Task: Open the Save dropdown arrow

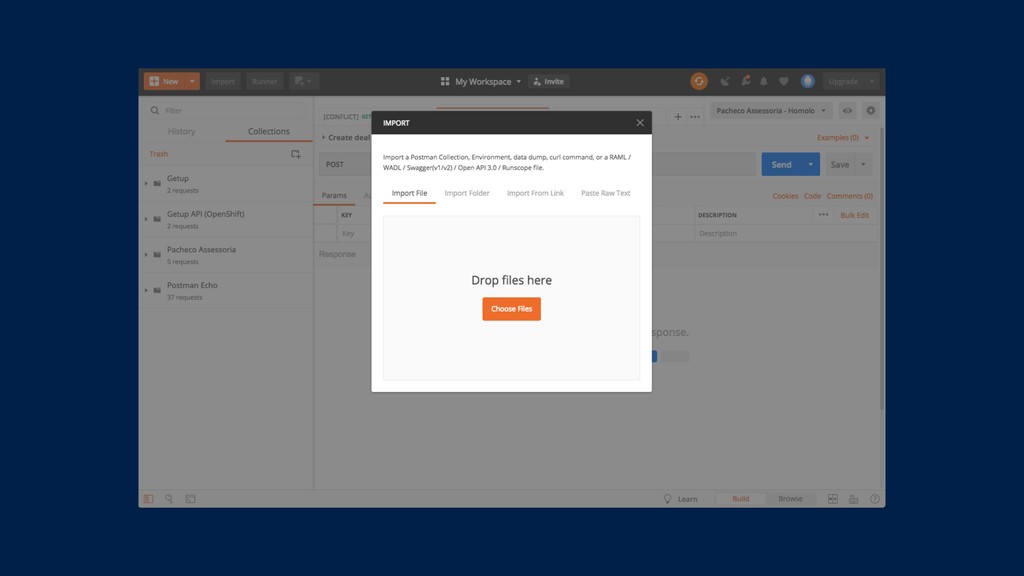Action: coord(863,165)
